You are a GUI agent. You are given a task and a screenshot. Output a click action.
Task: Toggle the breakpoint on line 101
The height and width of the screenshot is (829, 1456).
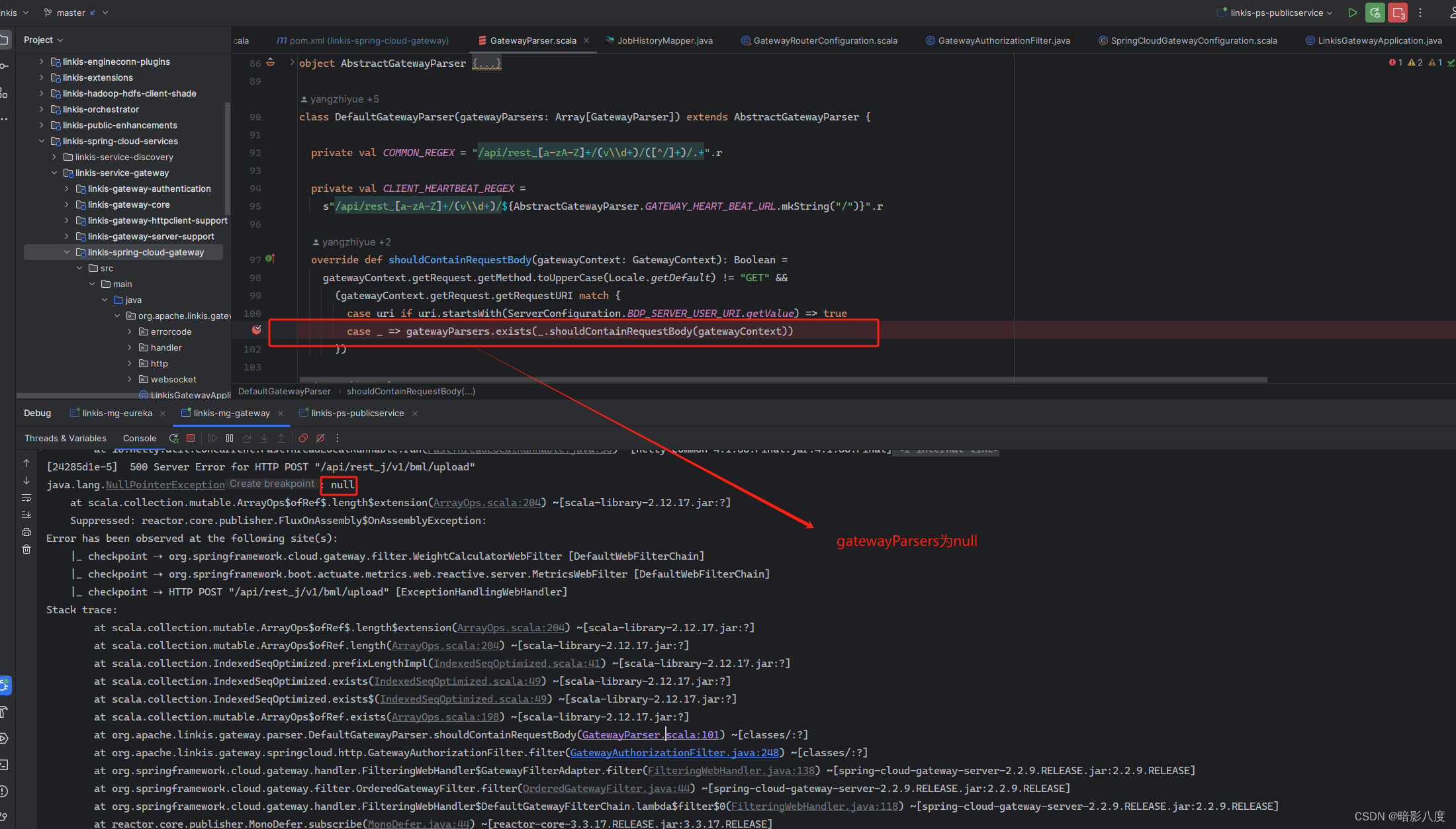257,330
